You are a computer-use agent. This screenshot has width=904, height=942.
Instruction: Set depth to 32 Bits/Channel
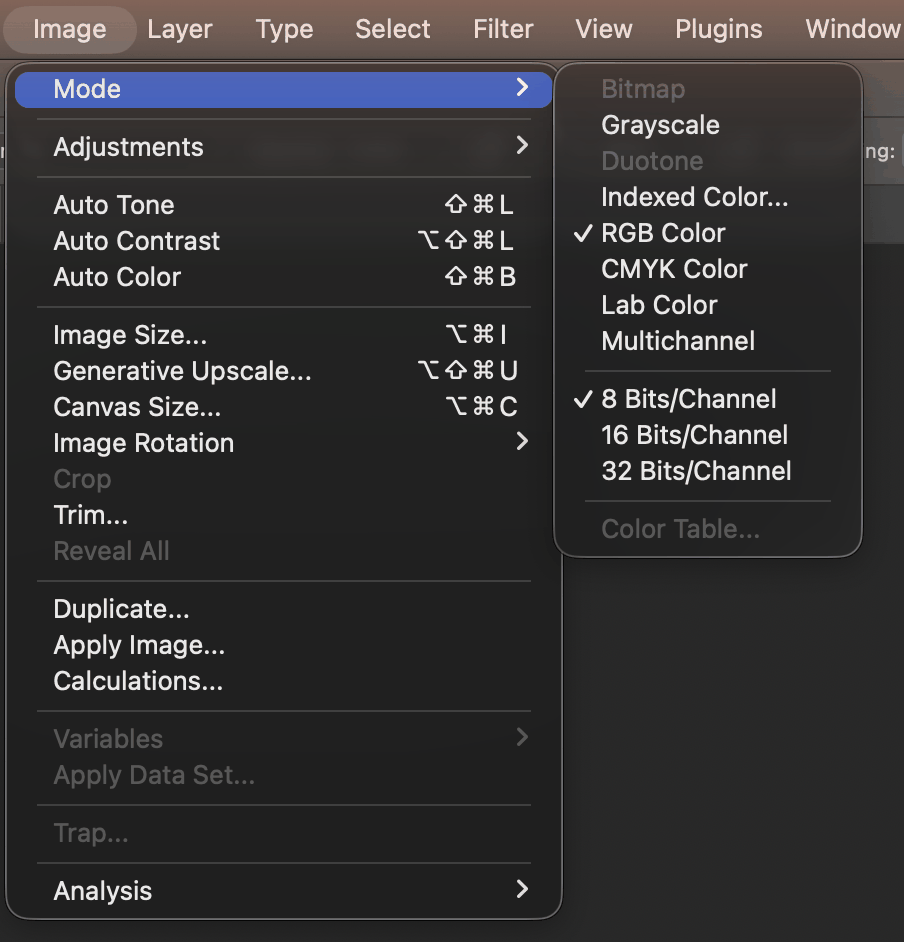coord(708,471)
